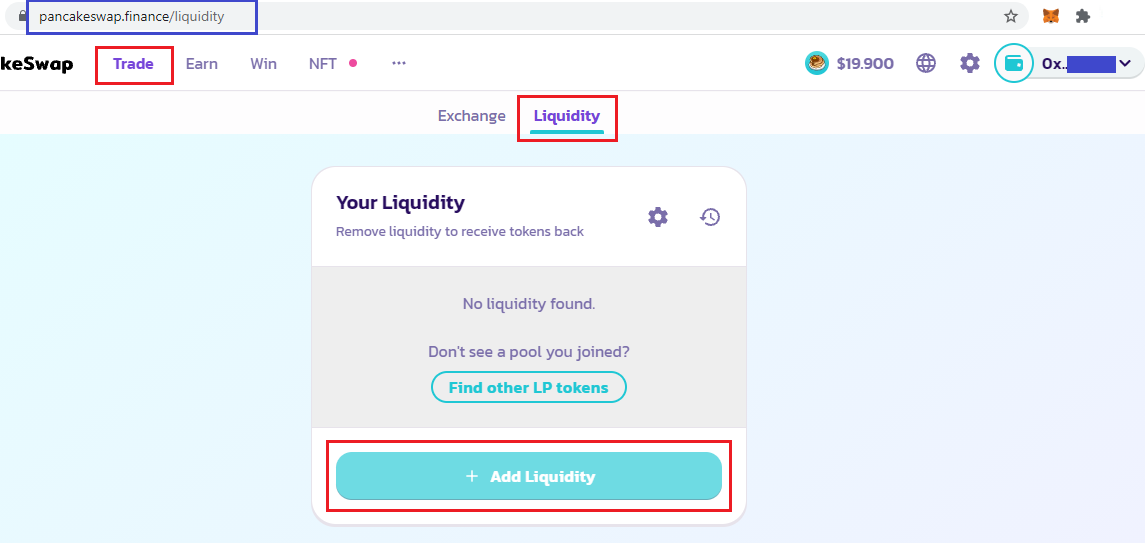Click the Add Liquidity button
Screen dimensions: 1145x543
point(529,476)
